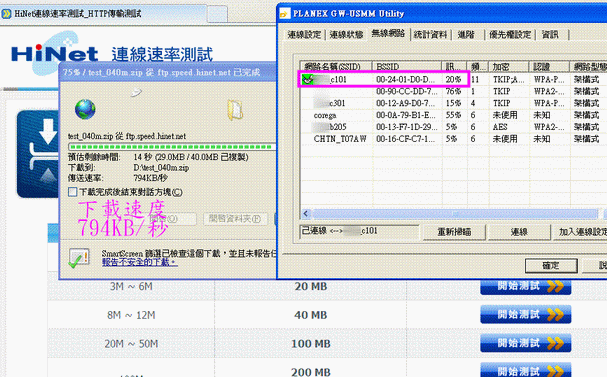Sort by 認證 column header
Screen dimensions: 607x377
click(x=549, y=67)
